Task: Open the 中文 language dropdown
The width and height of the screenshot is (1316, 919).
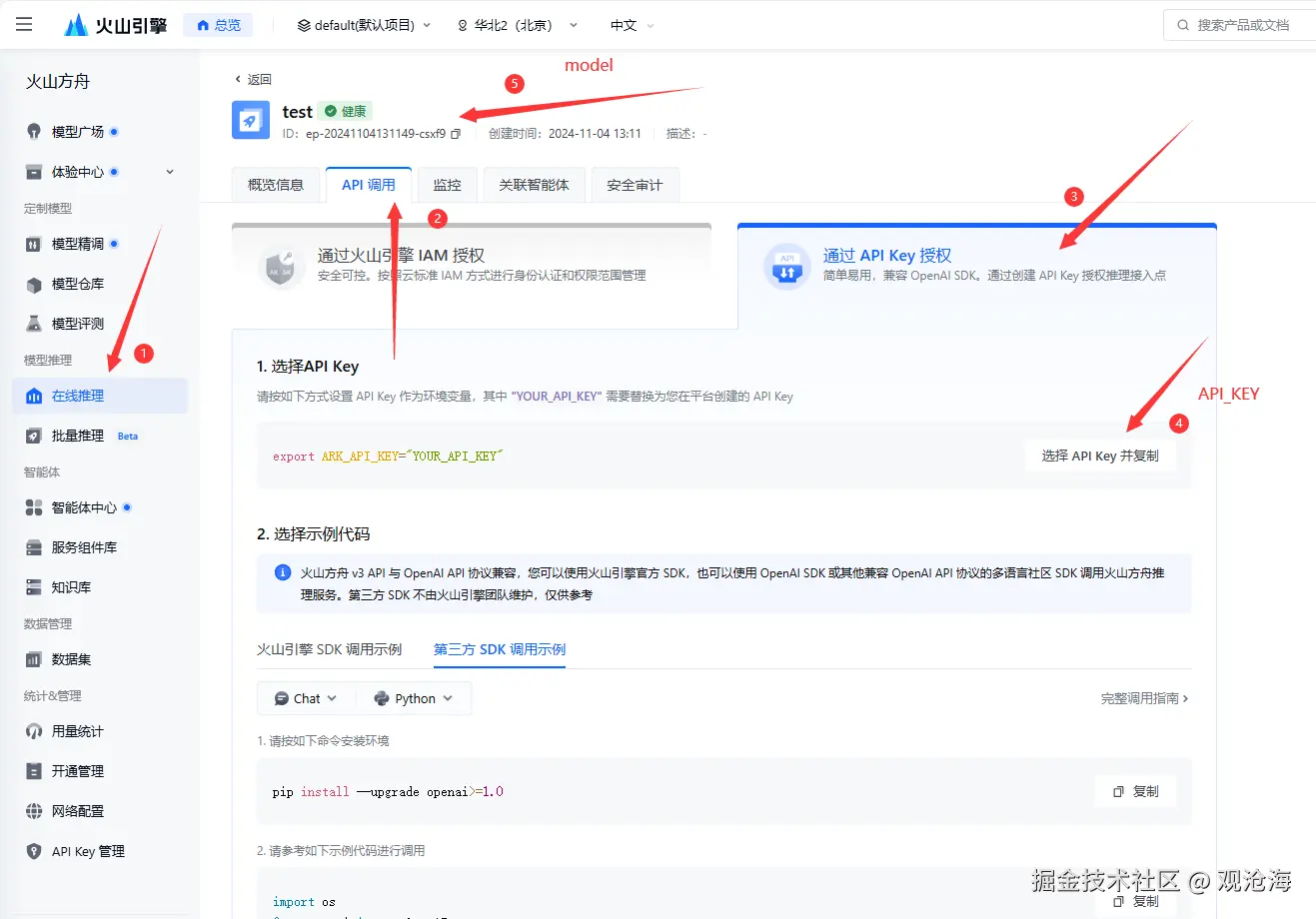Action: click(633, 25)
